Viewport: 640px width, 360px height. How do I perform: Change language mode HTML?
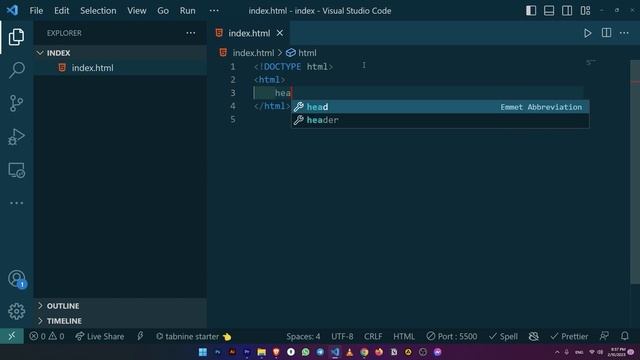pyautogui.click(x=404, y=336)
